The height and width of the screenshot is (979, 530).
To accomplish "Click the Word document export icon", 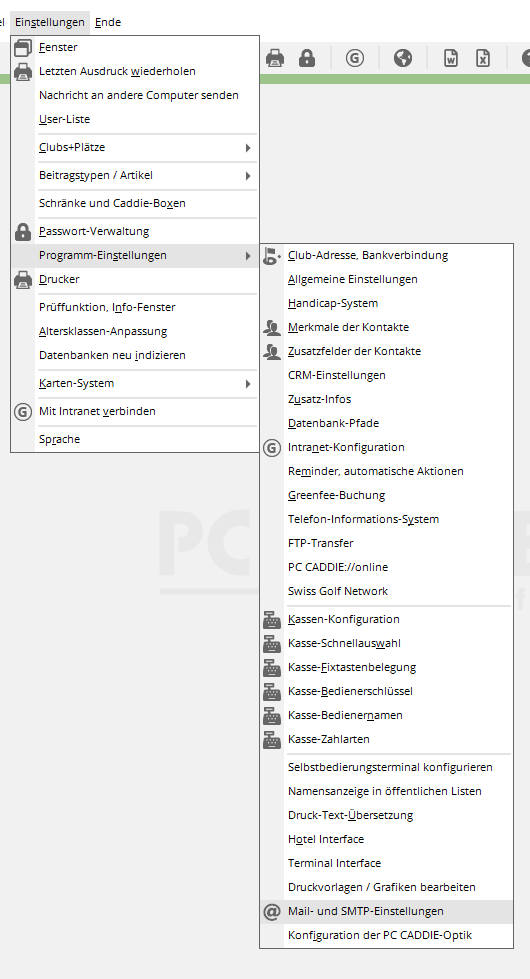I will [451, 58].
